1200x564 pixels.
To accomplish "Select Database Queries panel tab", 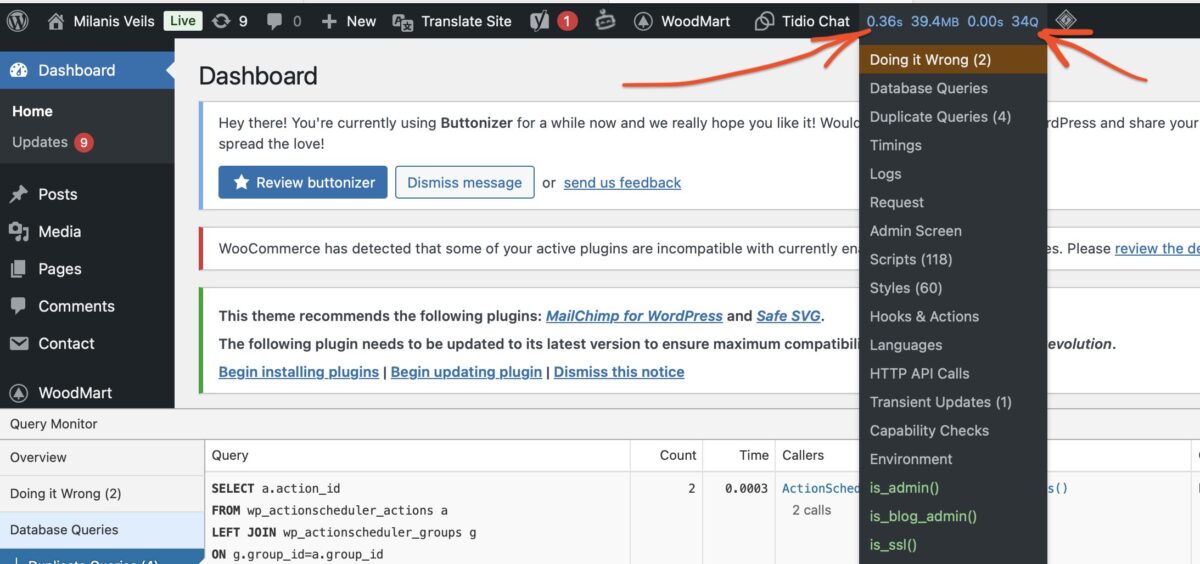I will (102, 529).
